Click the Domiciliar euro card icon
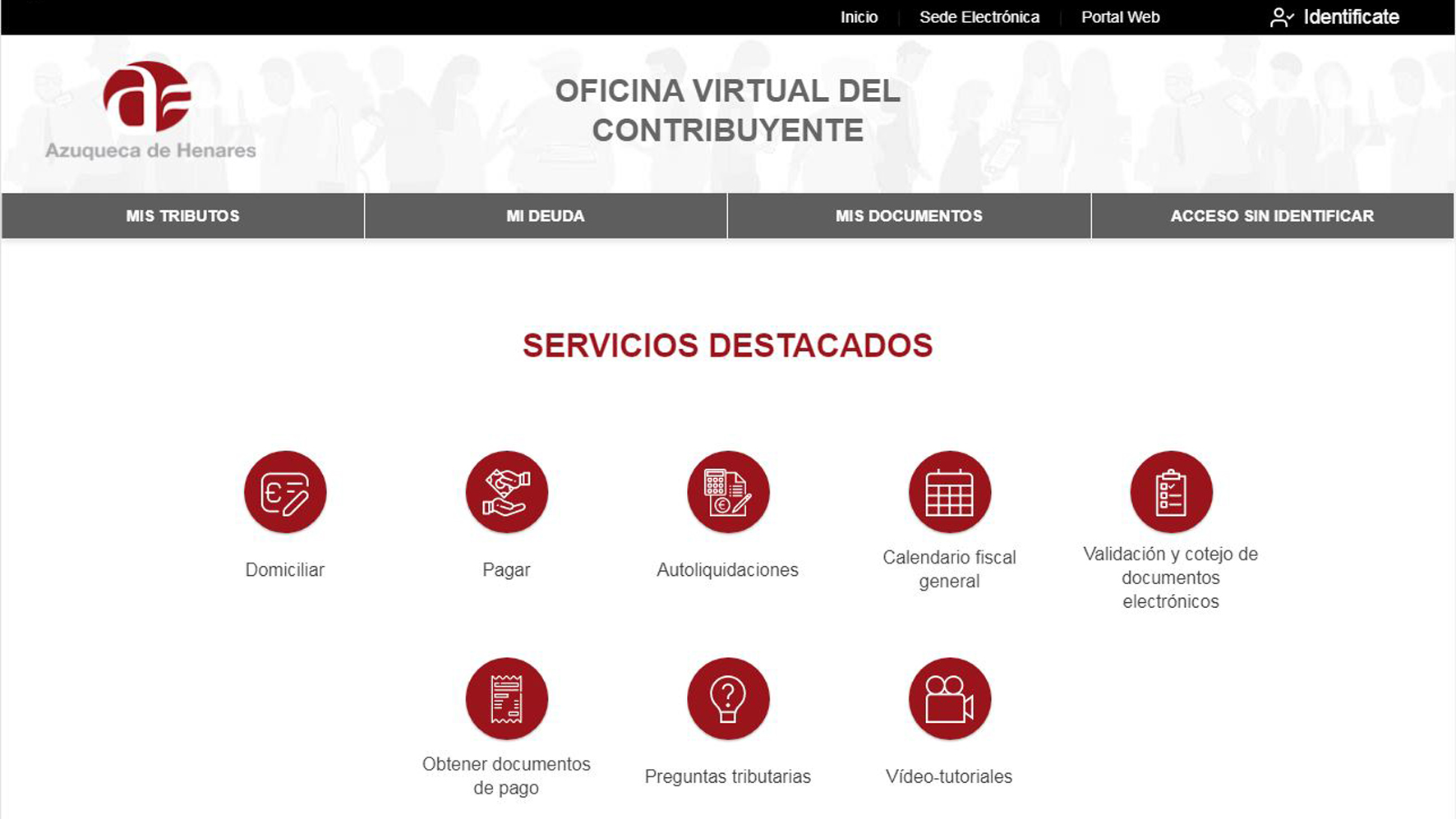 click(x=285, y=492)
